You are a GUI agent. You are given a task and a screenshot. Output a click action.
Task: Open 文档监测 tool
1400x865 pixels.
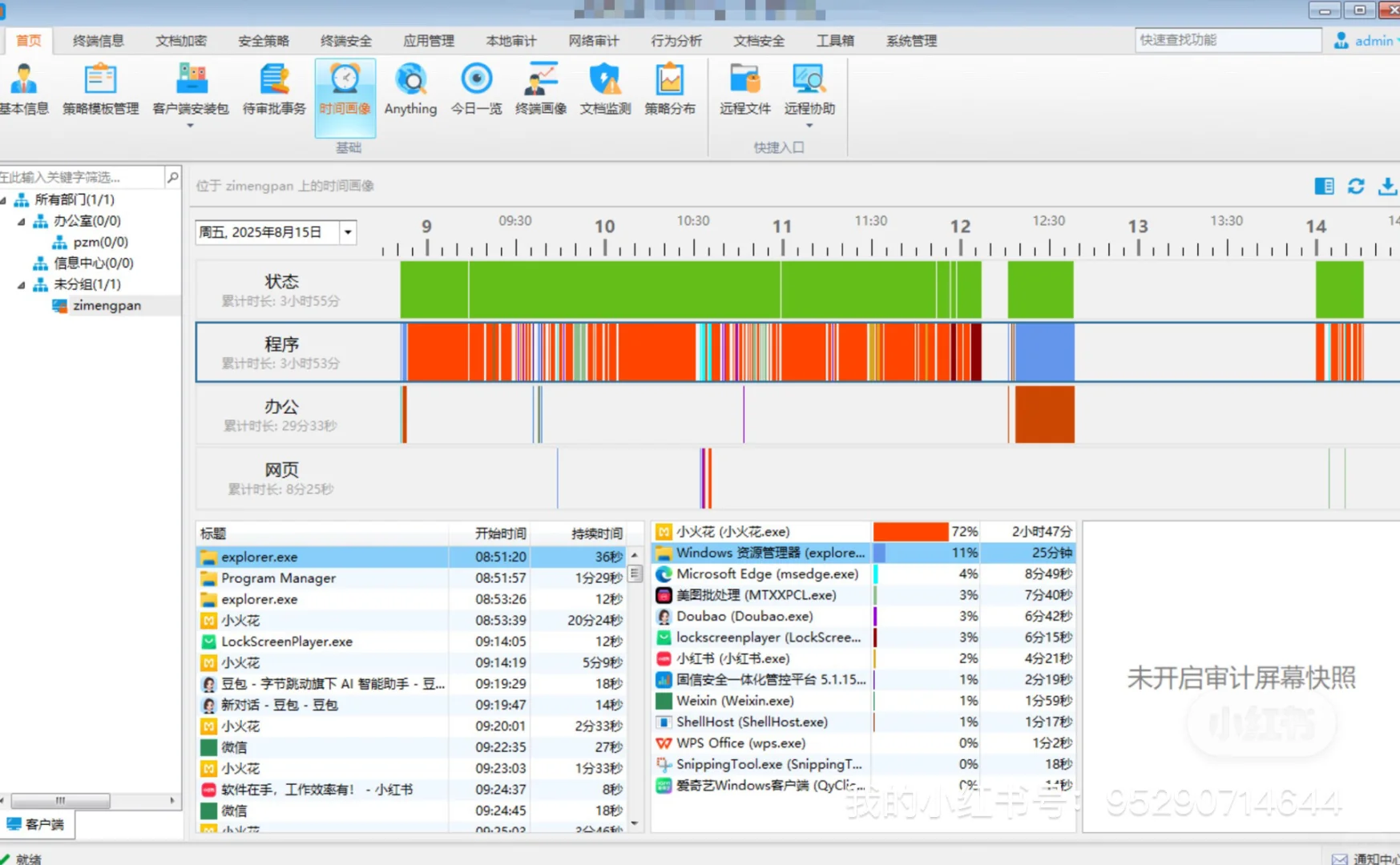(605, 89)
